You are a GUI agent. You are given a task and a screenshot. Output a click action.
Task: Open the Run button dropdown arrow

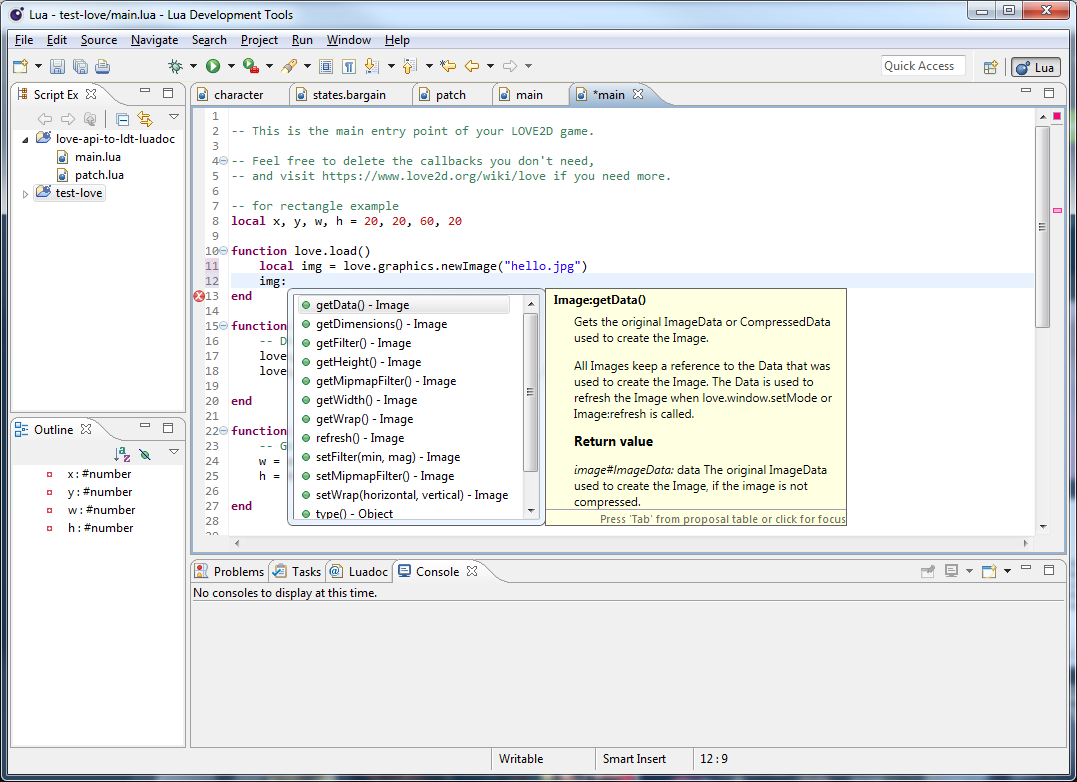coord(230,66)
